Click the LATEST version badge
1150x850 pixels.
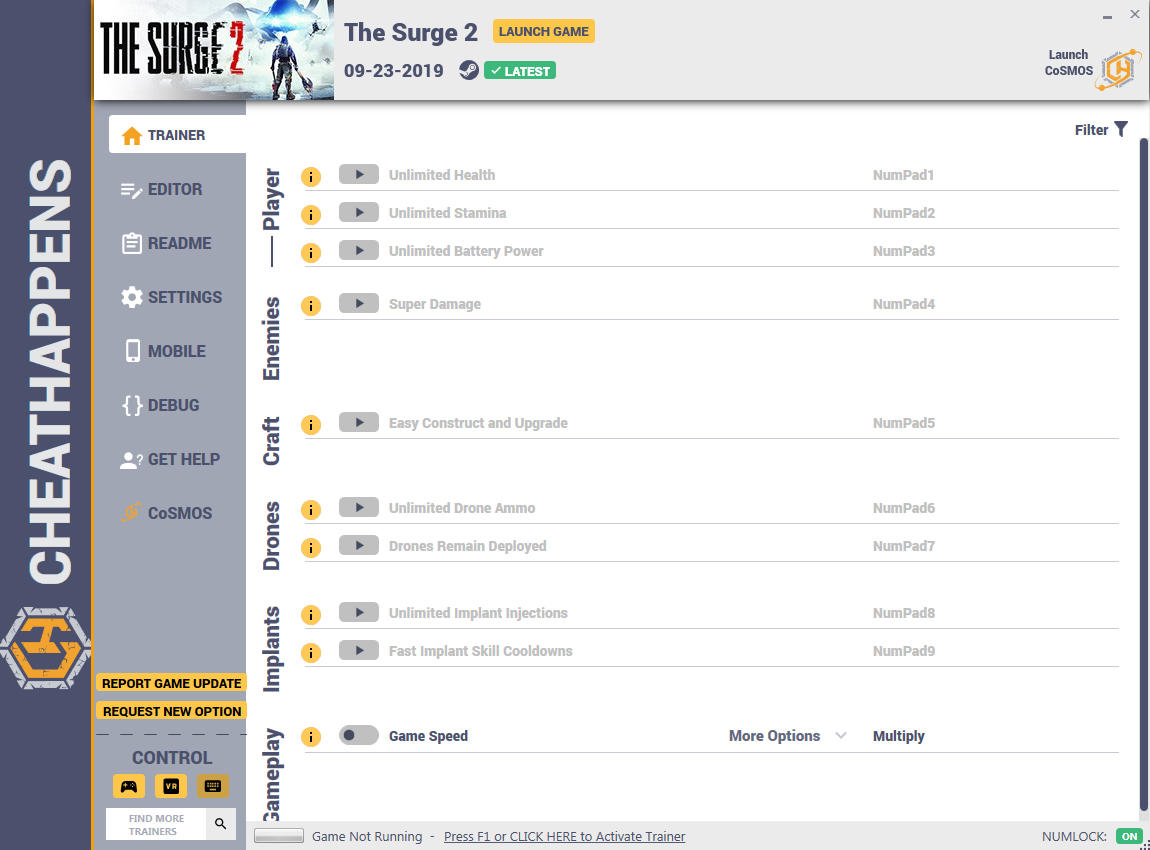(x=520, y=71)
